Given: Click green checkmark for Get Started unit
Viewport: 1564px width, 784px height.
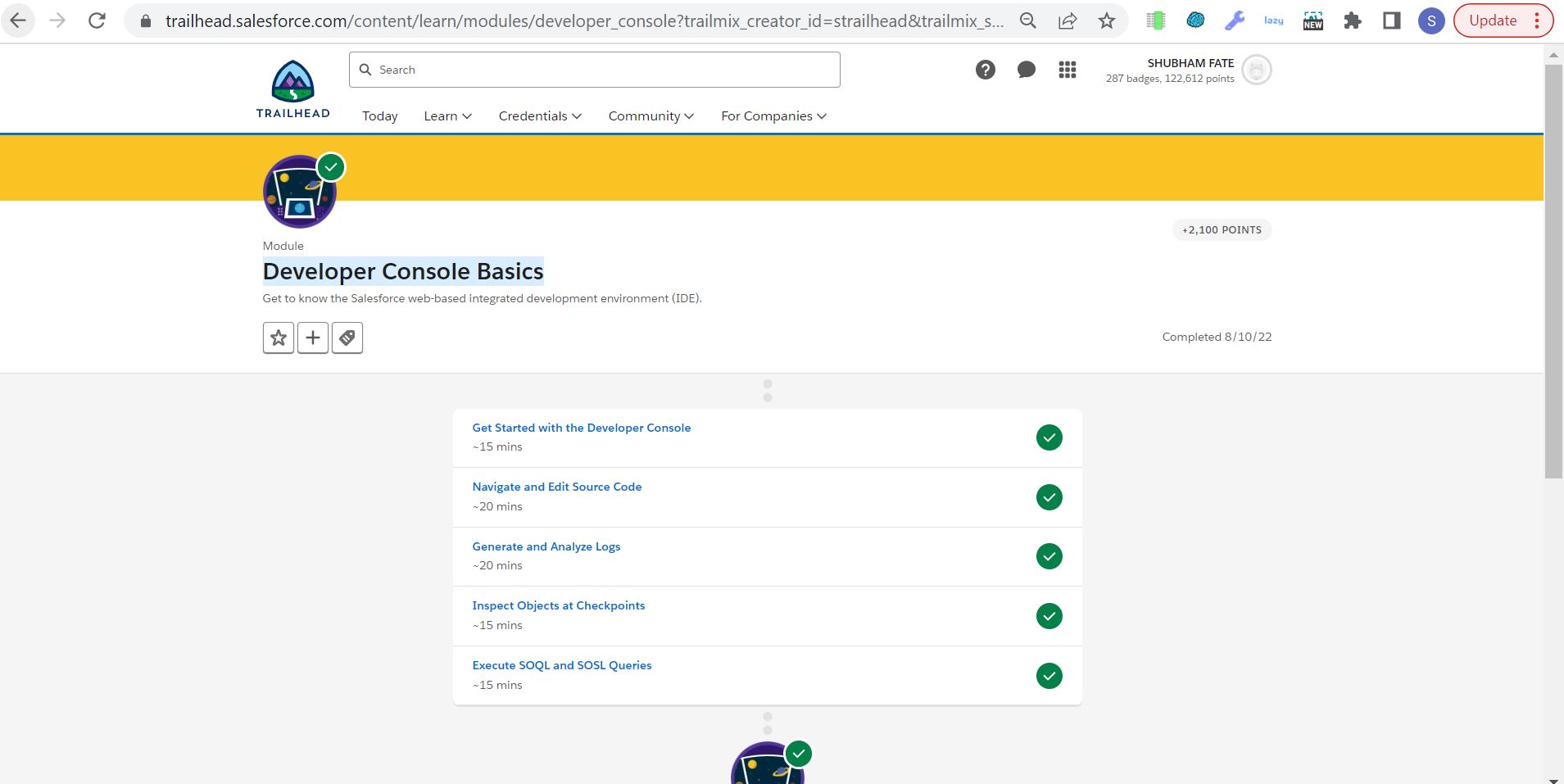Looking at the screenshot, I should click(1049, 437).
